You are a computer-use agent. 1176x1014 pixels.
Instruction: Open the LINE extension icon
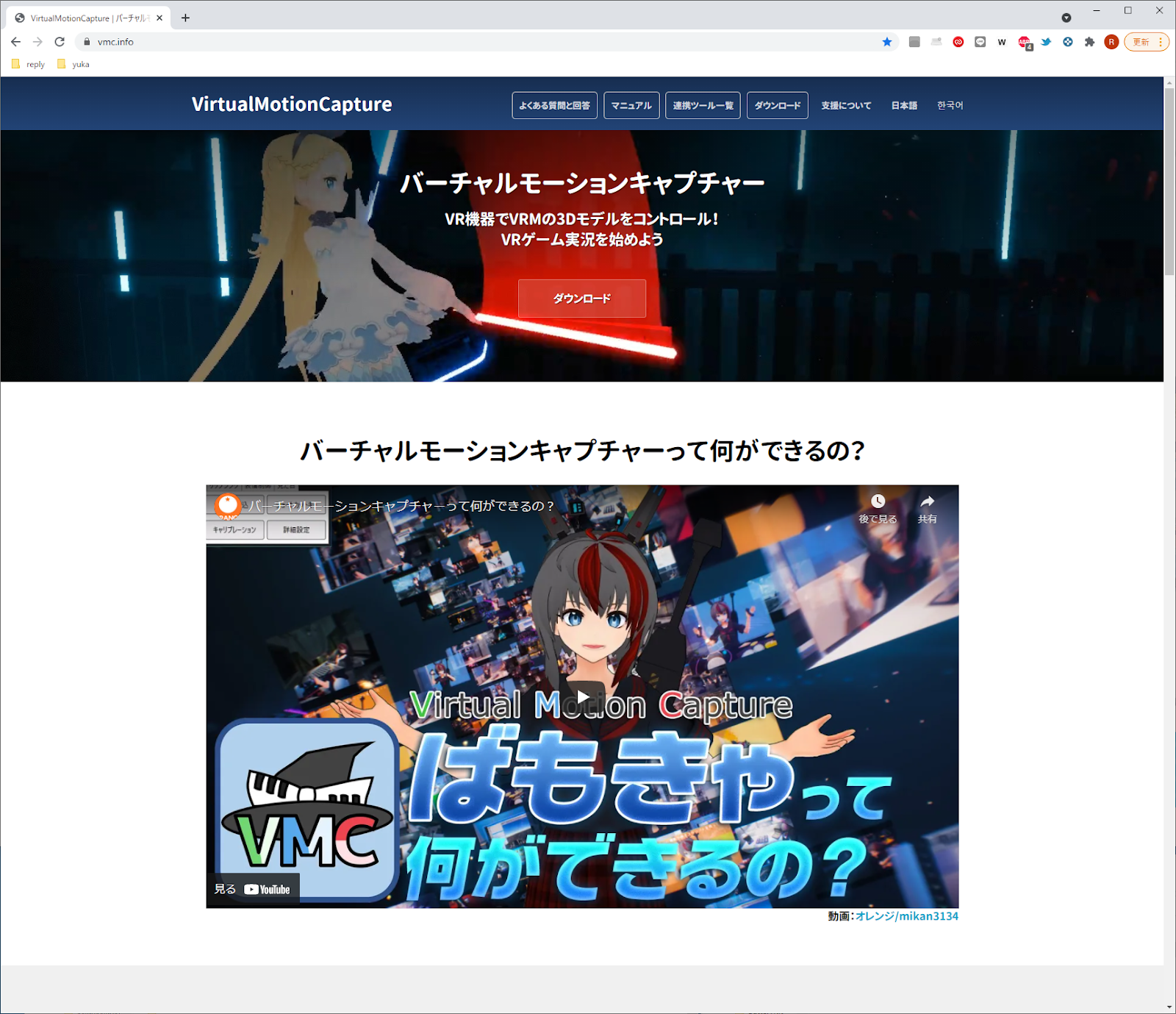pyautogui.click(x=980, y=42)
